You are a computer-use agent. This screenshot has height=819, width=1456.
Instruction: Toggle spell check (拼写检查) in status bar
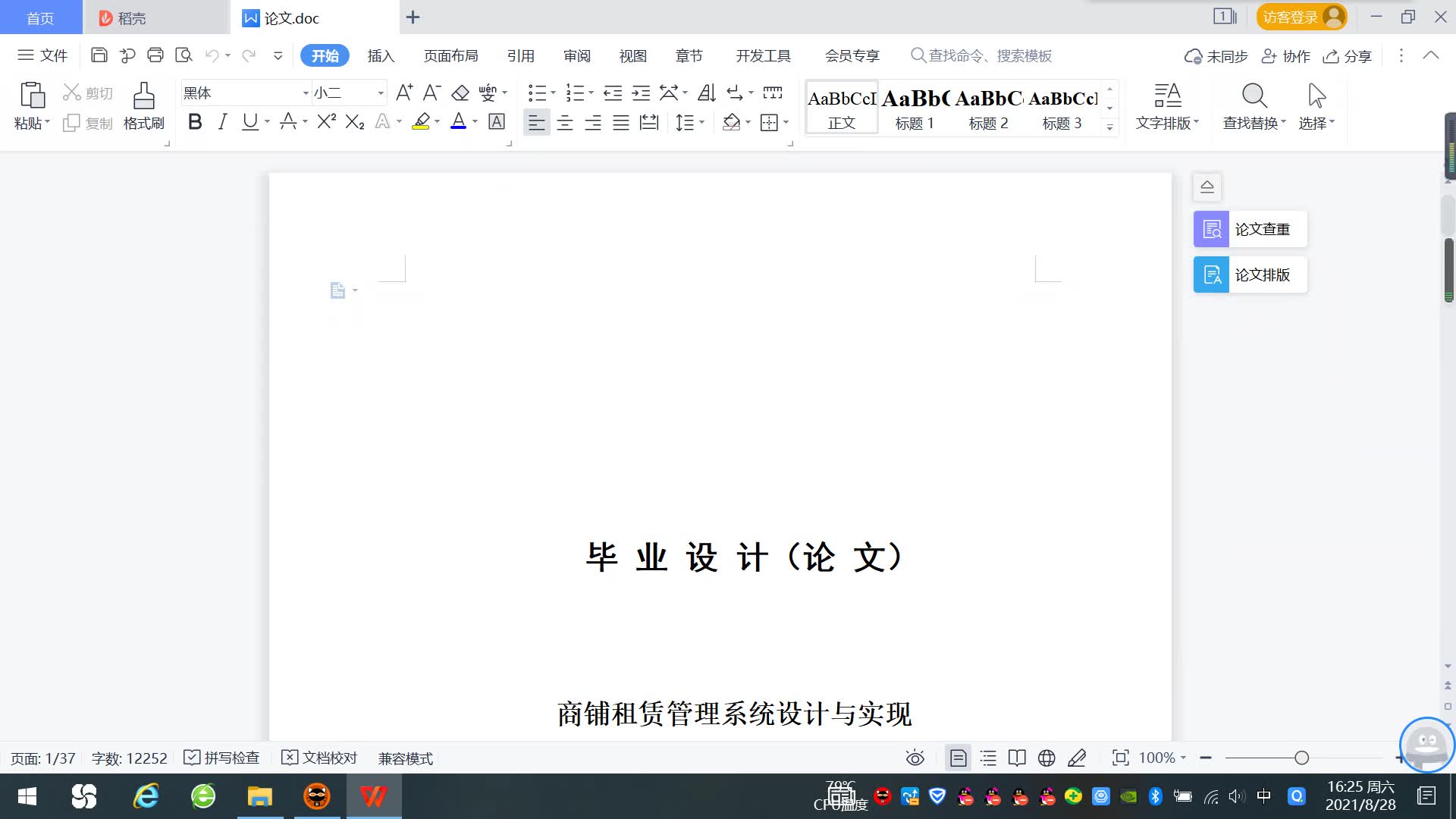[222, 758]
